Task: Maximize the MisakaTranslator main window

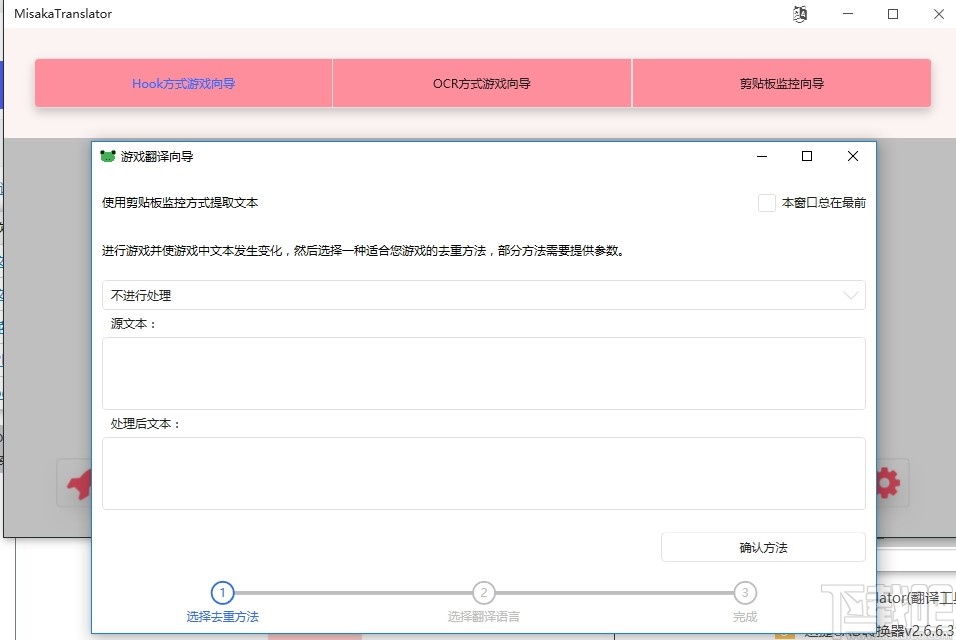Action: point(893,13)
